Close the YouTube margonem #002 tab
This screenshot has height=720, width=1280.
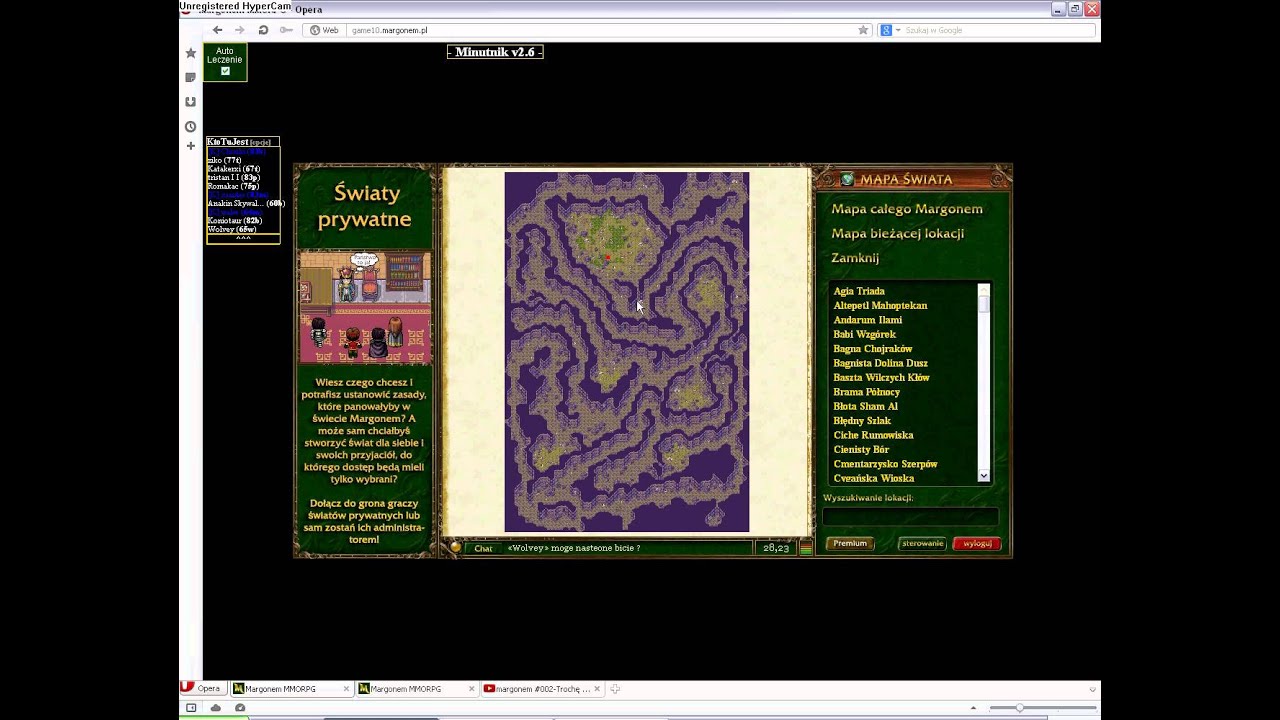[597, 689]
